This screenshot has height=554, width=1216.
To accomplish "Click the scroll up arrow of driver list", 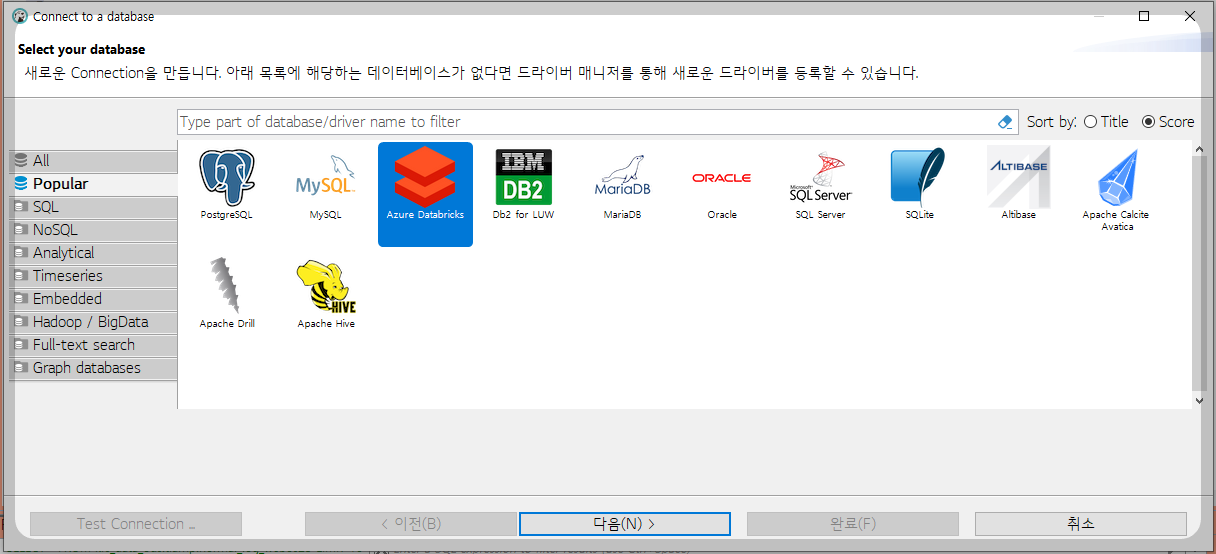I will point(1200,149).
